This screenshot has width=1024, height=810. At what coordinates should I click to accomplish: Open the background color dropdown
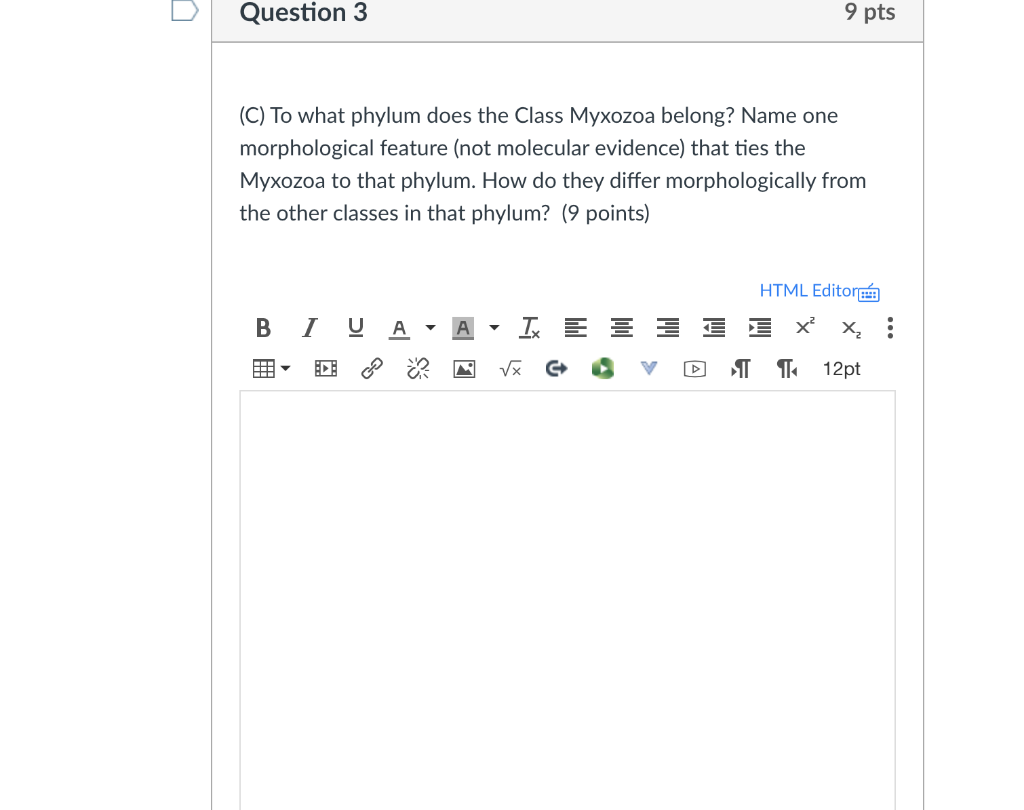tap(493, 328)
